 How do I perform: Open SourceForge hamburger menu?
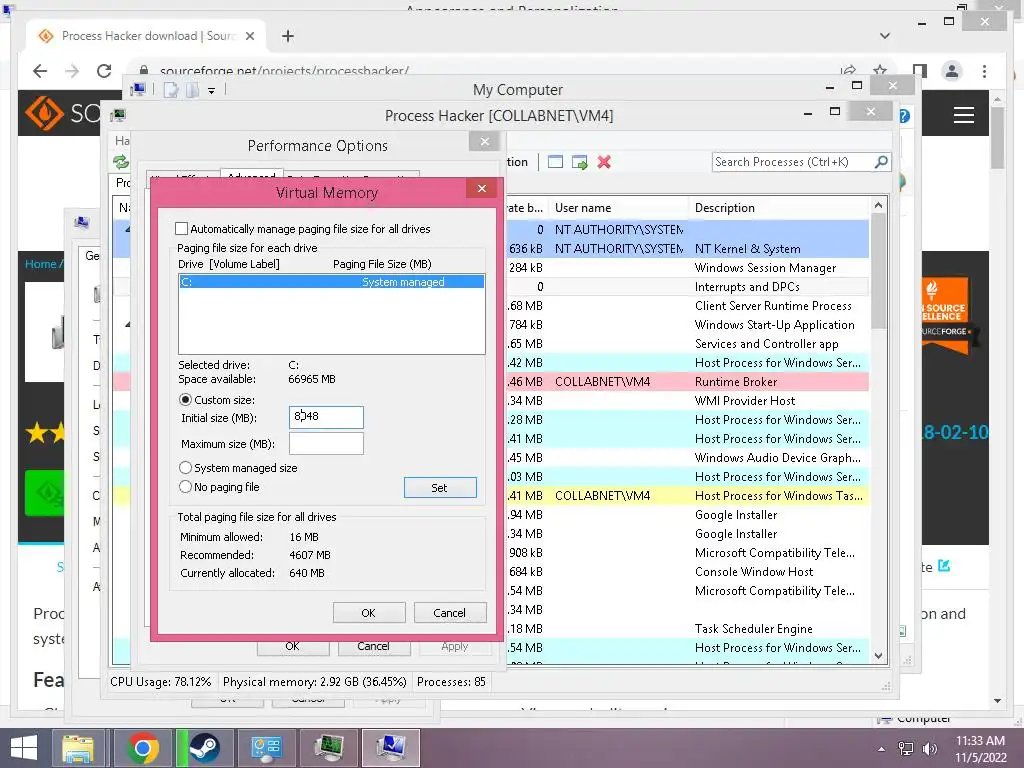click(964, 116)
